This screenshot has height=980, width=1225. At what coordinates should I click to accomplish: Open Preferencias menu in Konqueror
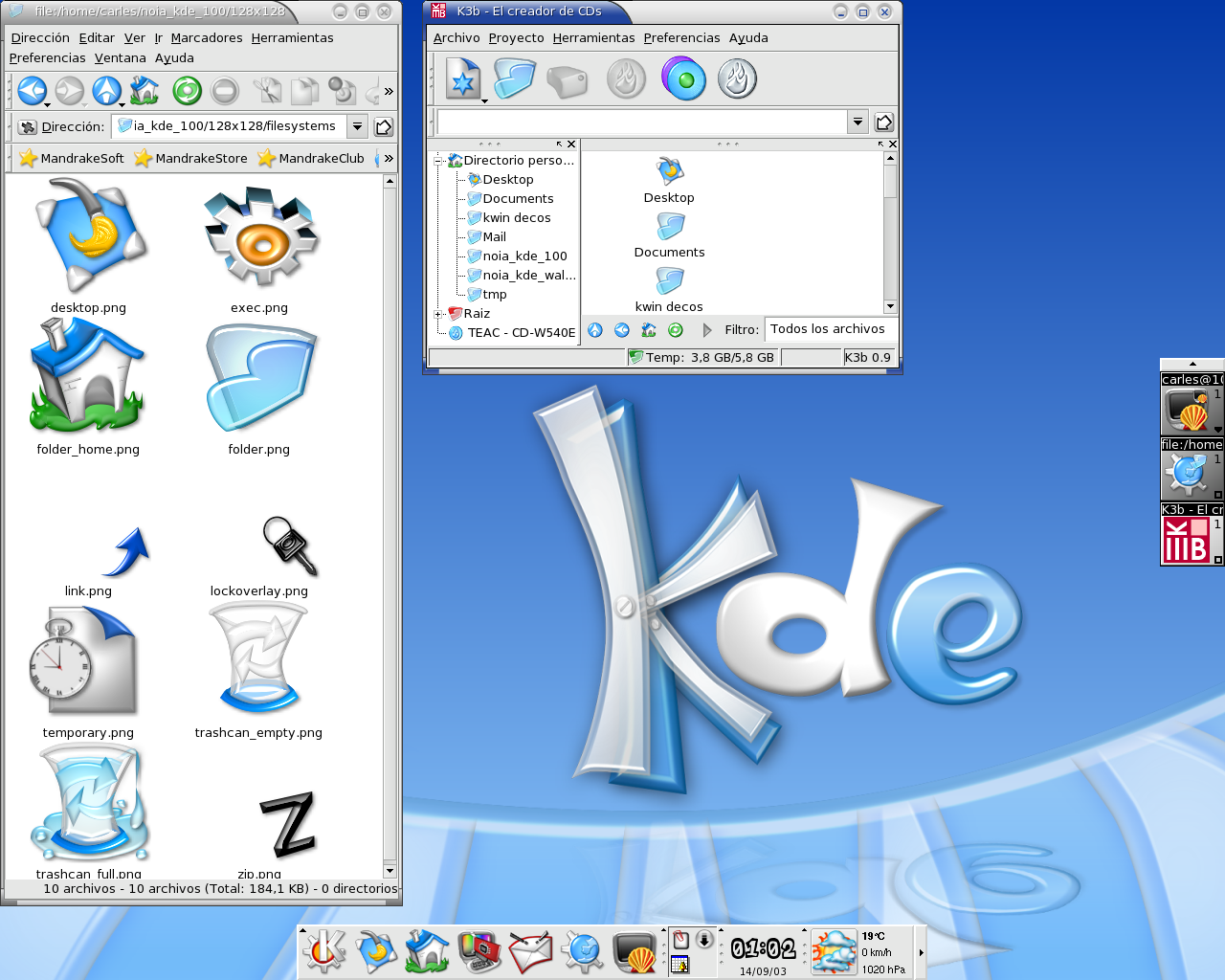point(47,57)
